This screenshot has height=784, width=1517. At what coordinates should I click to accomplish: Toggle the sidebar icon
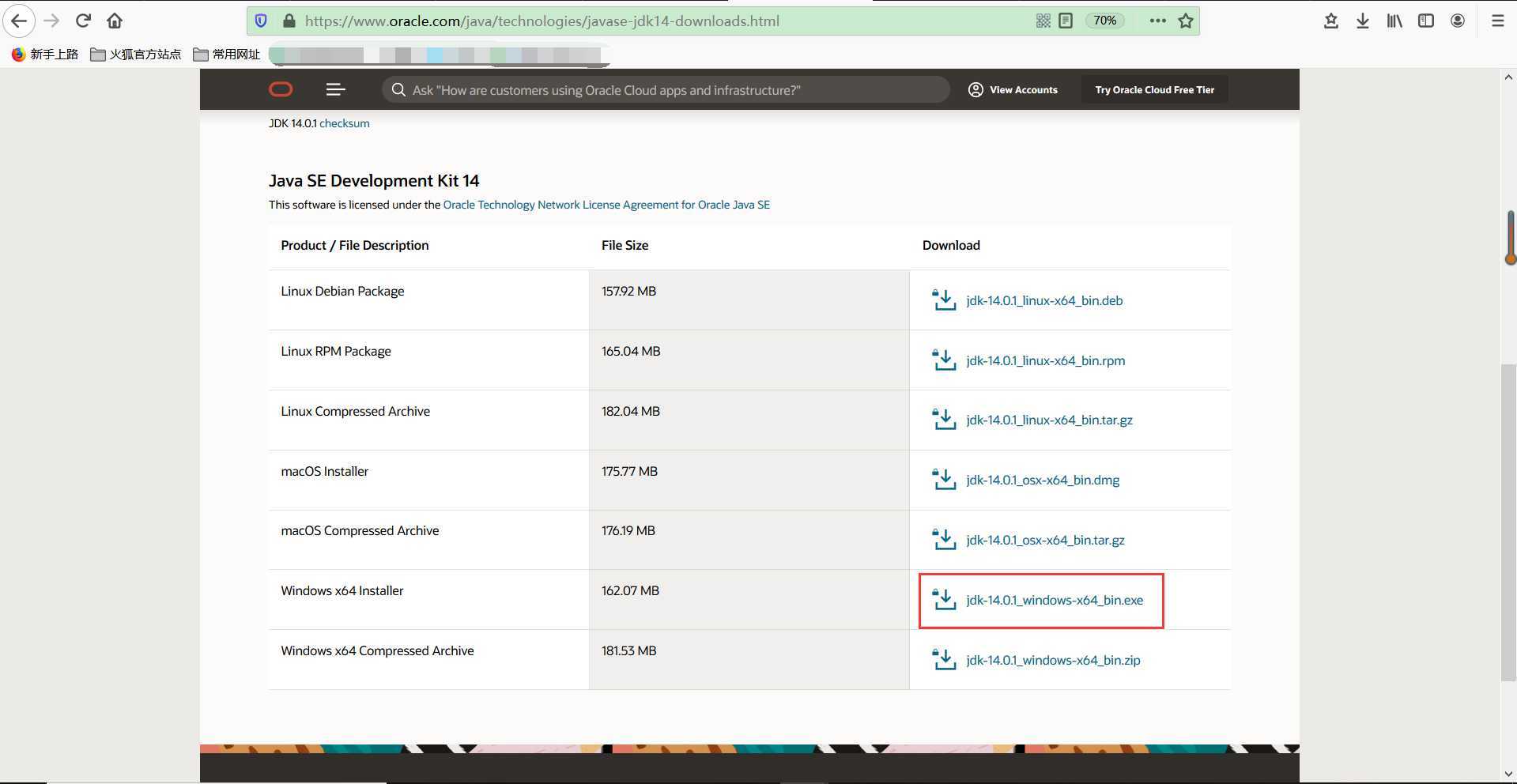(1426, 21)
